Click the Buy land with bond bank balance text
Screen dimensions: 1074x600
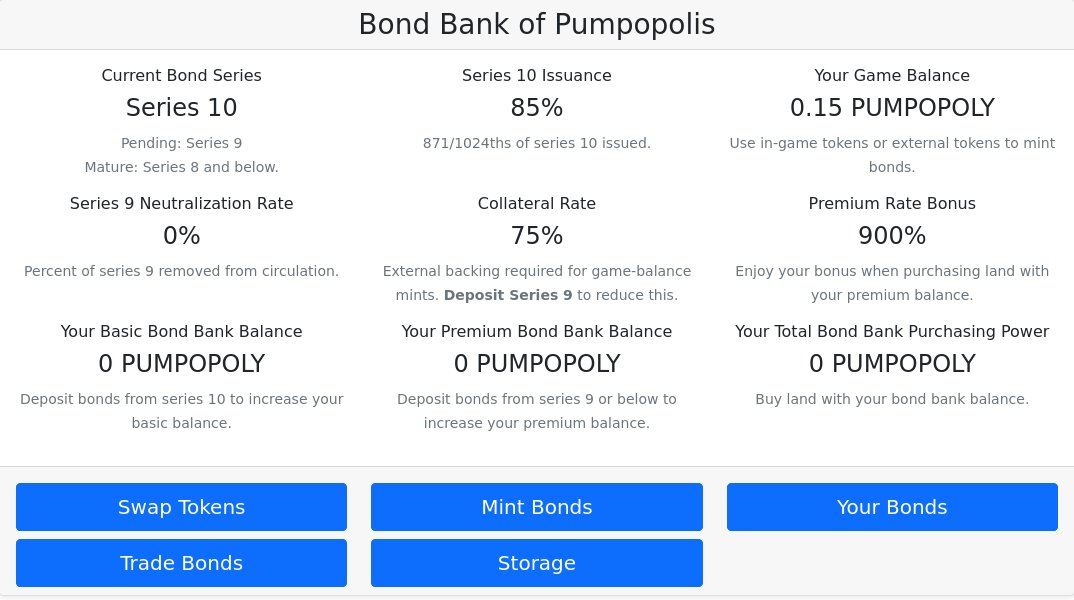[x=892, y=399]
